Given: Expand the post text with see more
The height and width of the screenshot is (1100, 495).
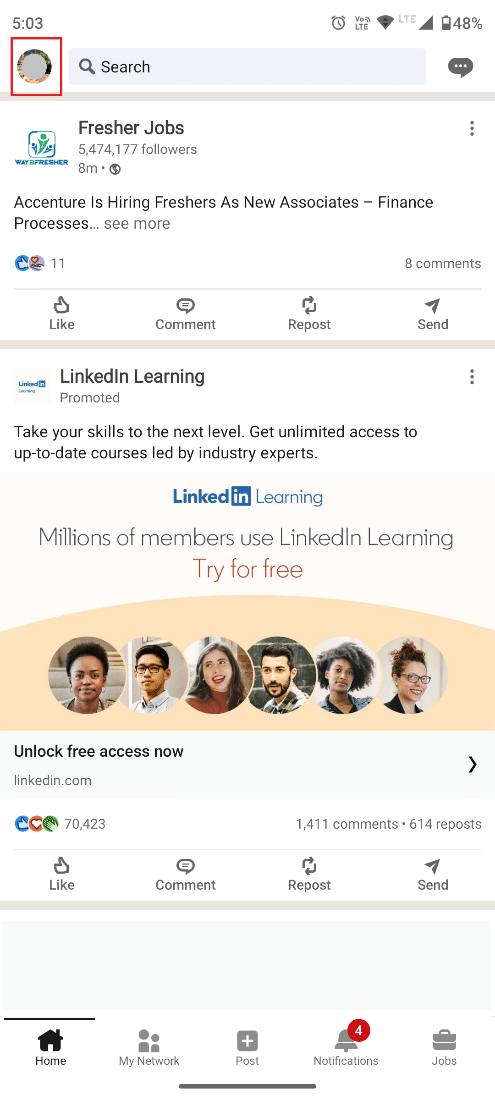Looking at the screenshot, I should [137, 224].
